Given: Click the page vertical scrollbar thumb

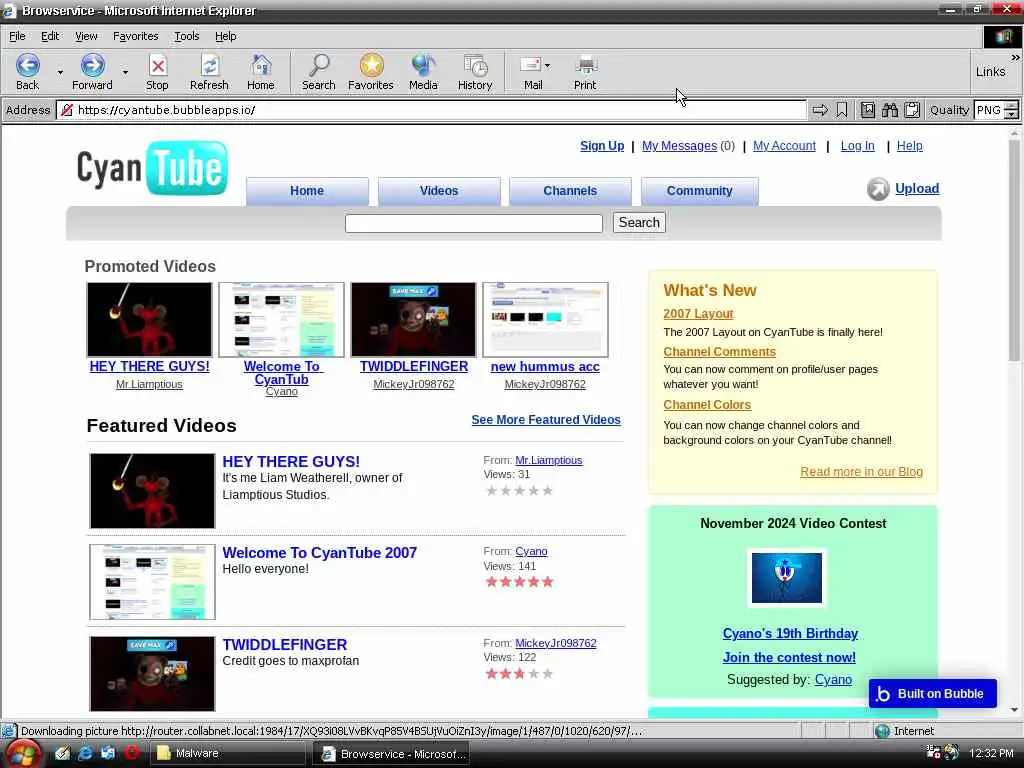Looking at the screenshot, I should (x=1014, y=248).
